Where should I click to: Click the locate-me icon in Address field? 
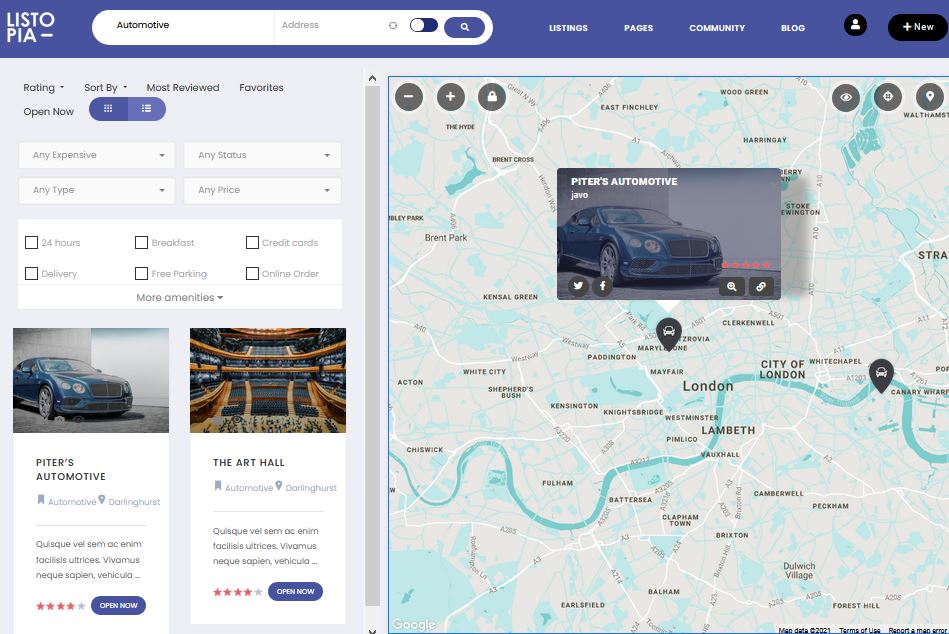point(393,25)
